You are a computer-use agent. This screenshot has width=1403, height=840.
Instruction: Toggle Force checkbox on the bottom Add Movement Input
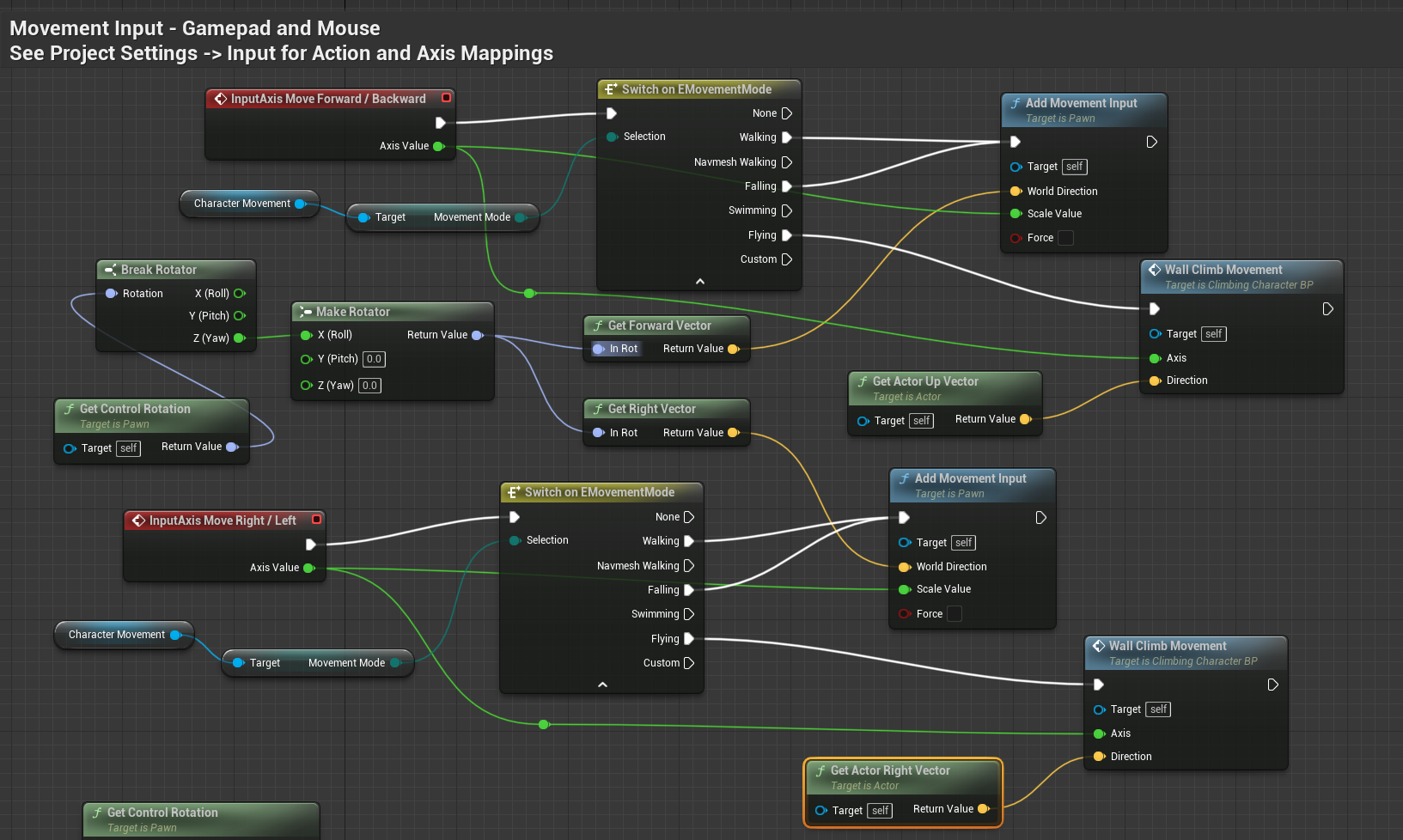(x=954, y=614)
